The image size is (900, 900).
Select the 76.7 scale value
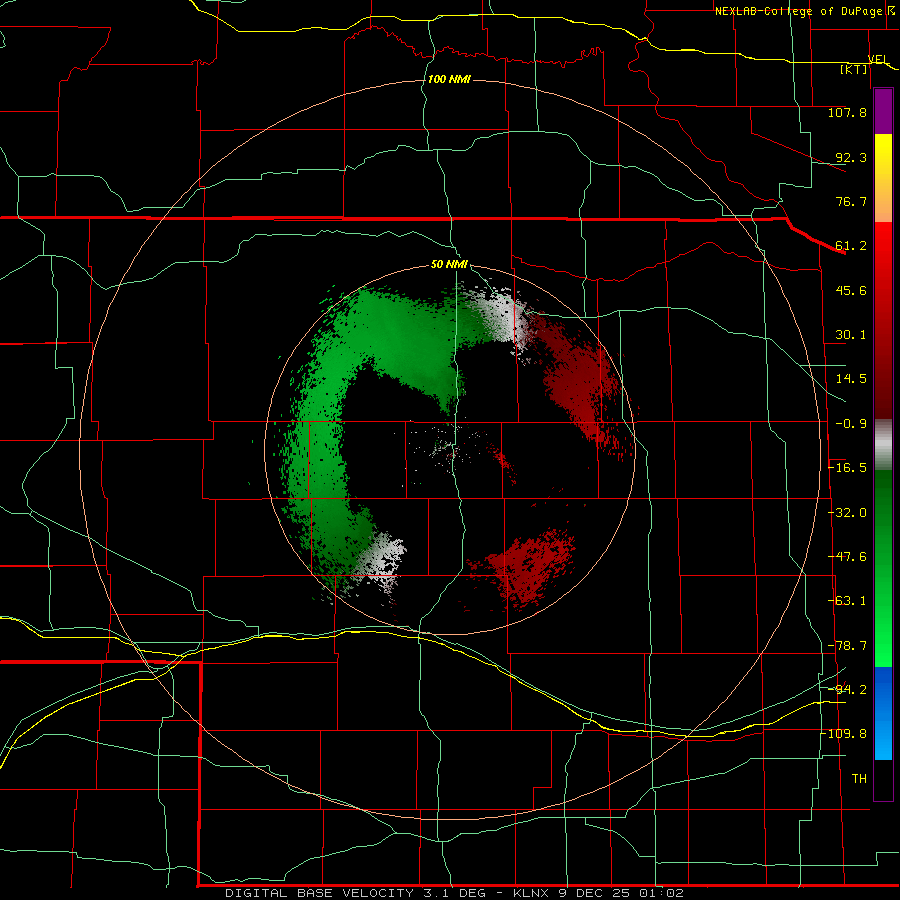tap(851, 201)
